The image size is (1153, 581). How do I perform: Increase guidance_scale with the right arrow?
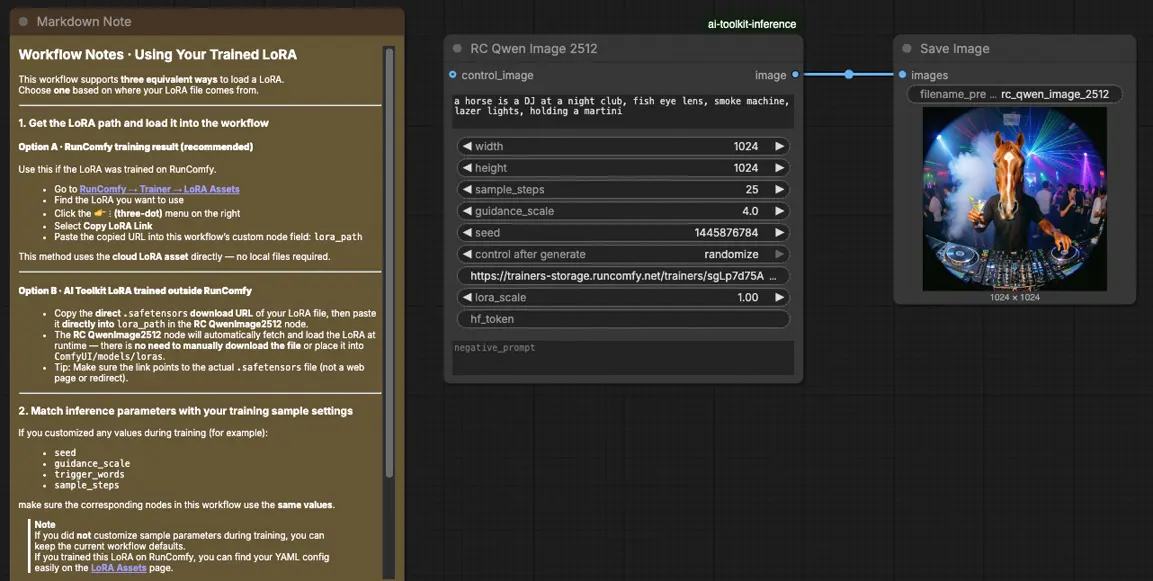click(x=779, y=211)
